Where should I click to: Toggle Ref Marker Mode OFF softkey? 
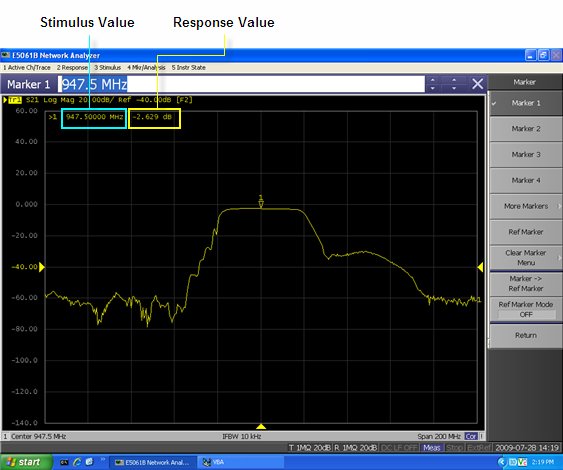[x=526, y=310]
